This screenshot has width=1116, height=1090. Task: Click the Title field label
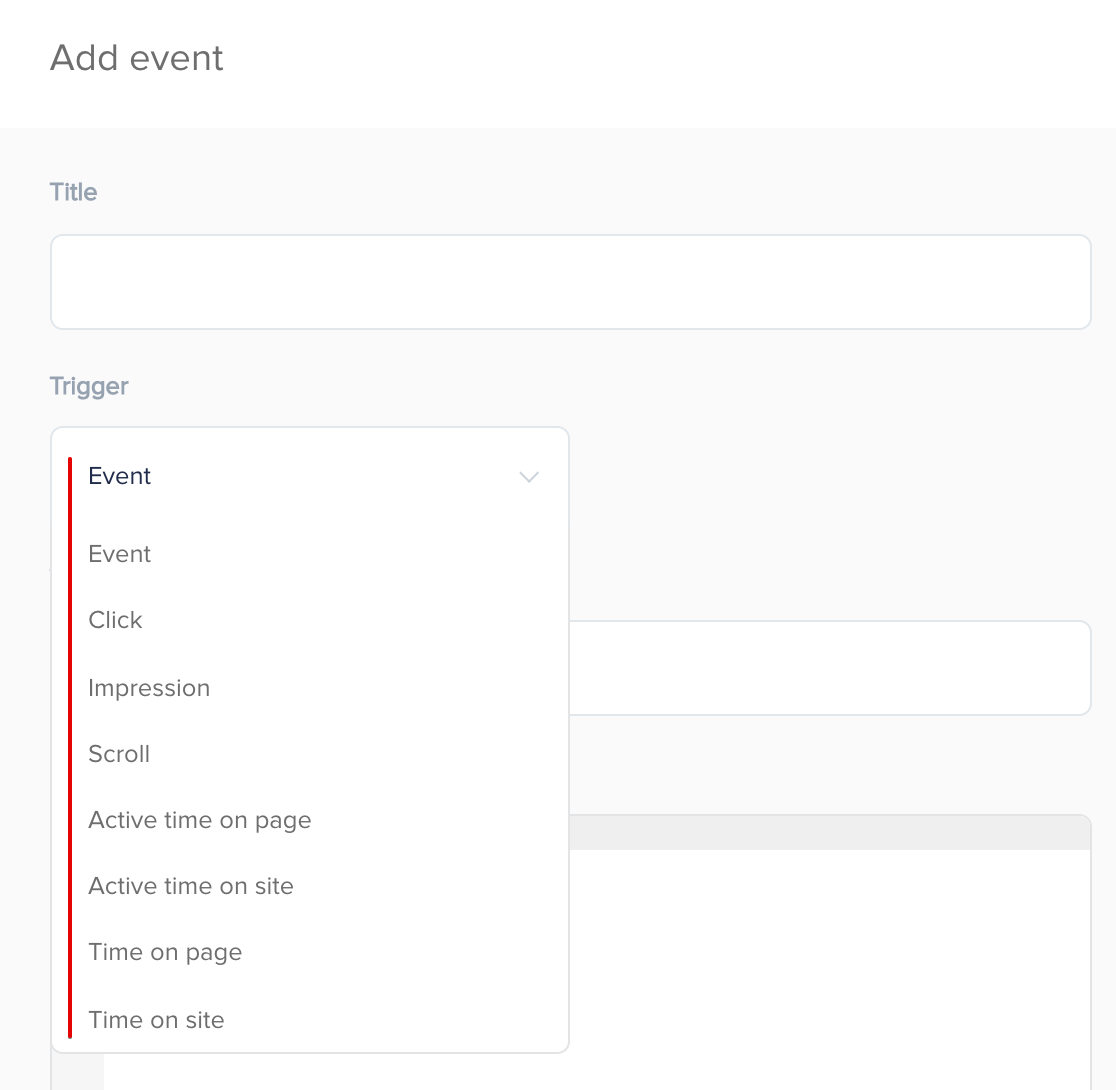(73, 192)
